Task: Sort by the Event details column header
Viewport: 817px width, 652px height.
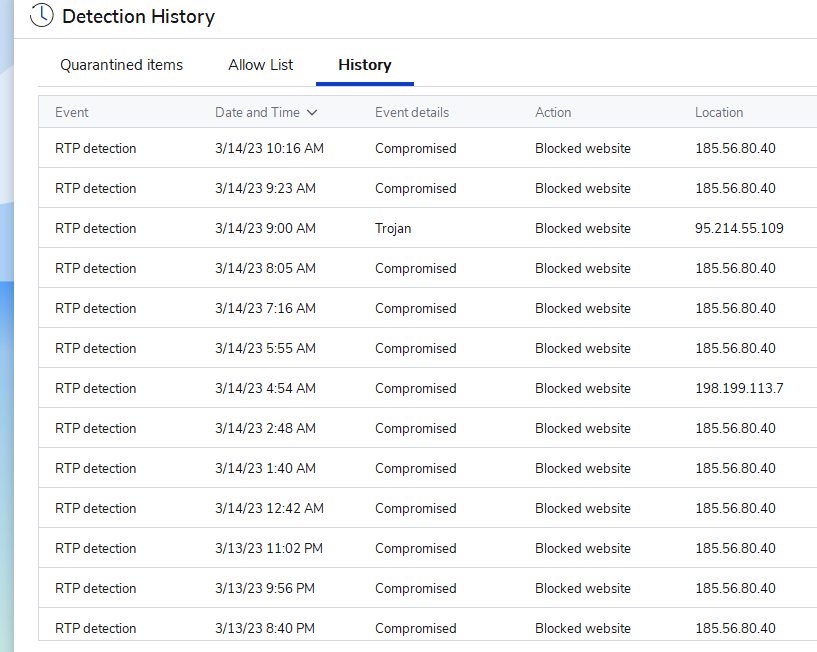Action: [x=412, y=112]
